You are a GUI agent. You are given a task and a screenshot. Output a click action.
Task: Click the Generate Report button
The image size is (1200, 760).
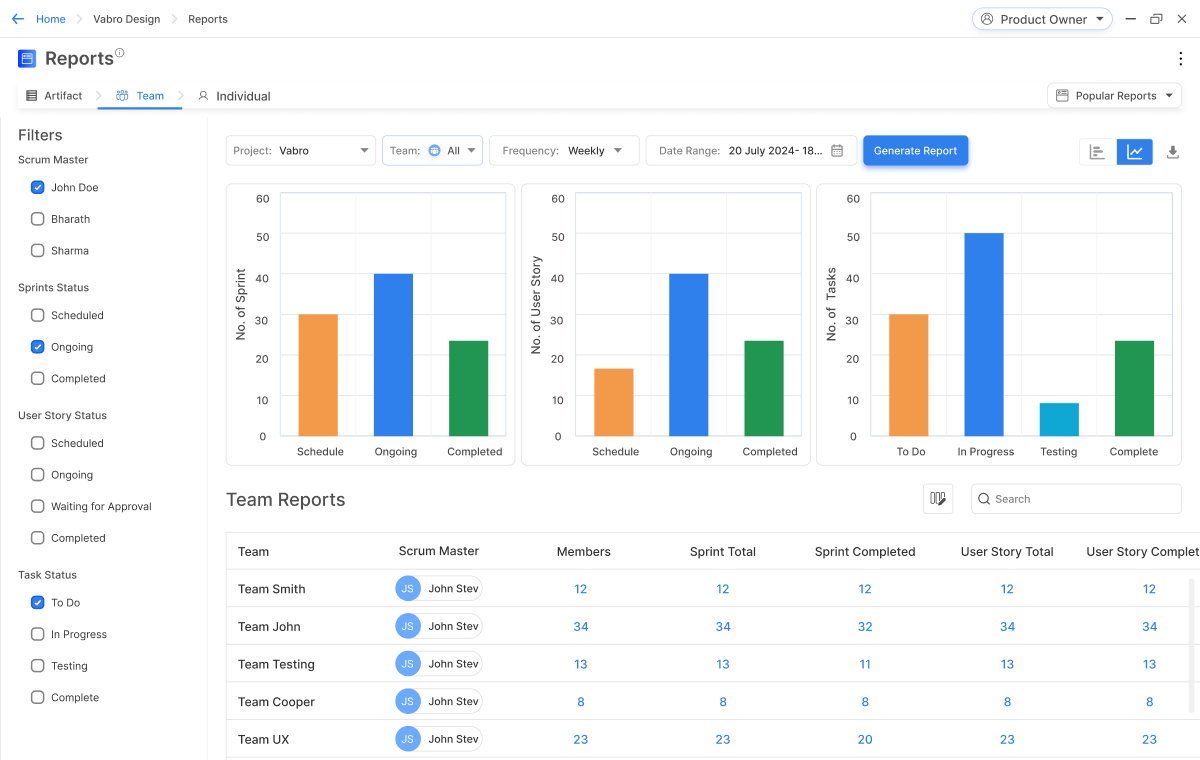click(915, 151)
